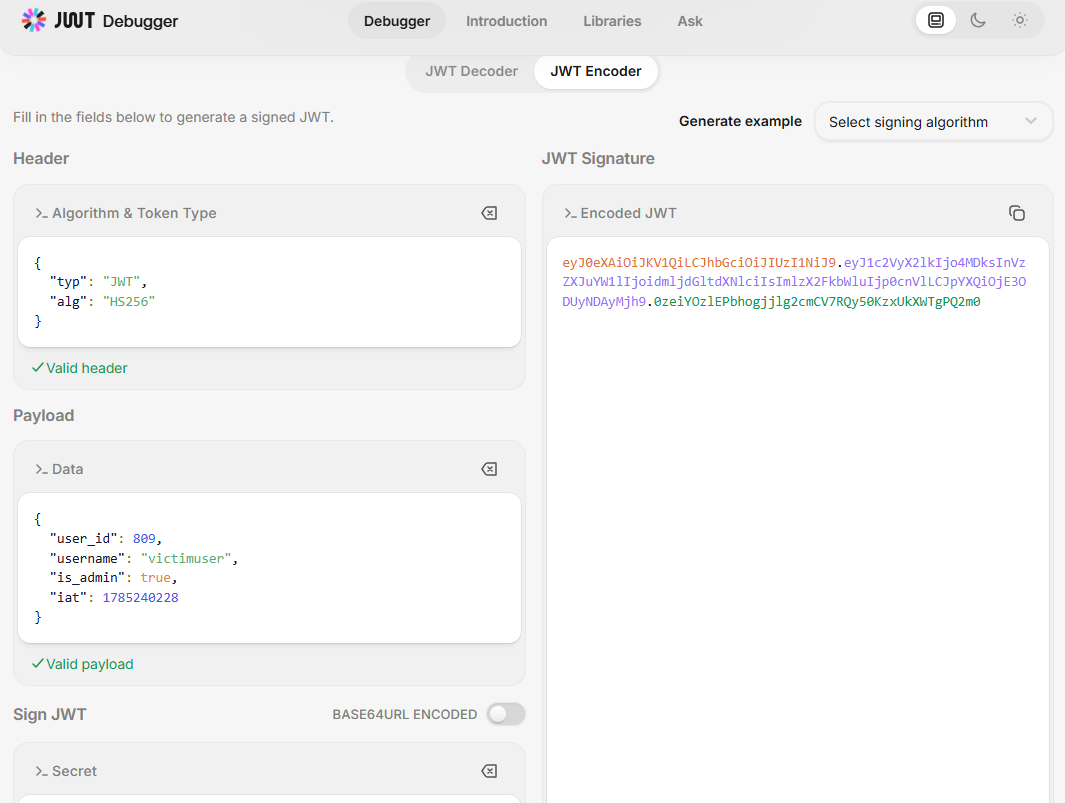The image size is (1065, 803).
Task: Switch to dark mode moon icon
Action: click(978, 20)
